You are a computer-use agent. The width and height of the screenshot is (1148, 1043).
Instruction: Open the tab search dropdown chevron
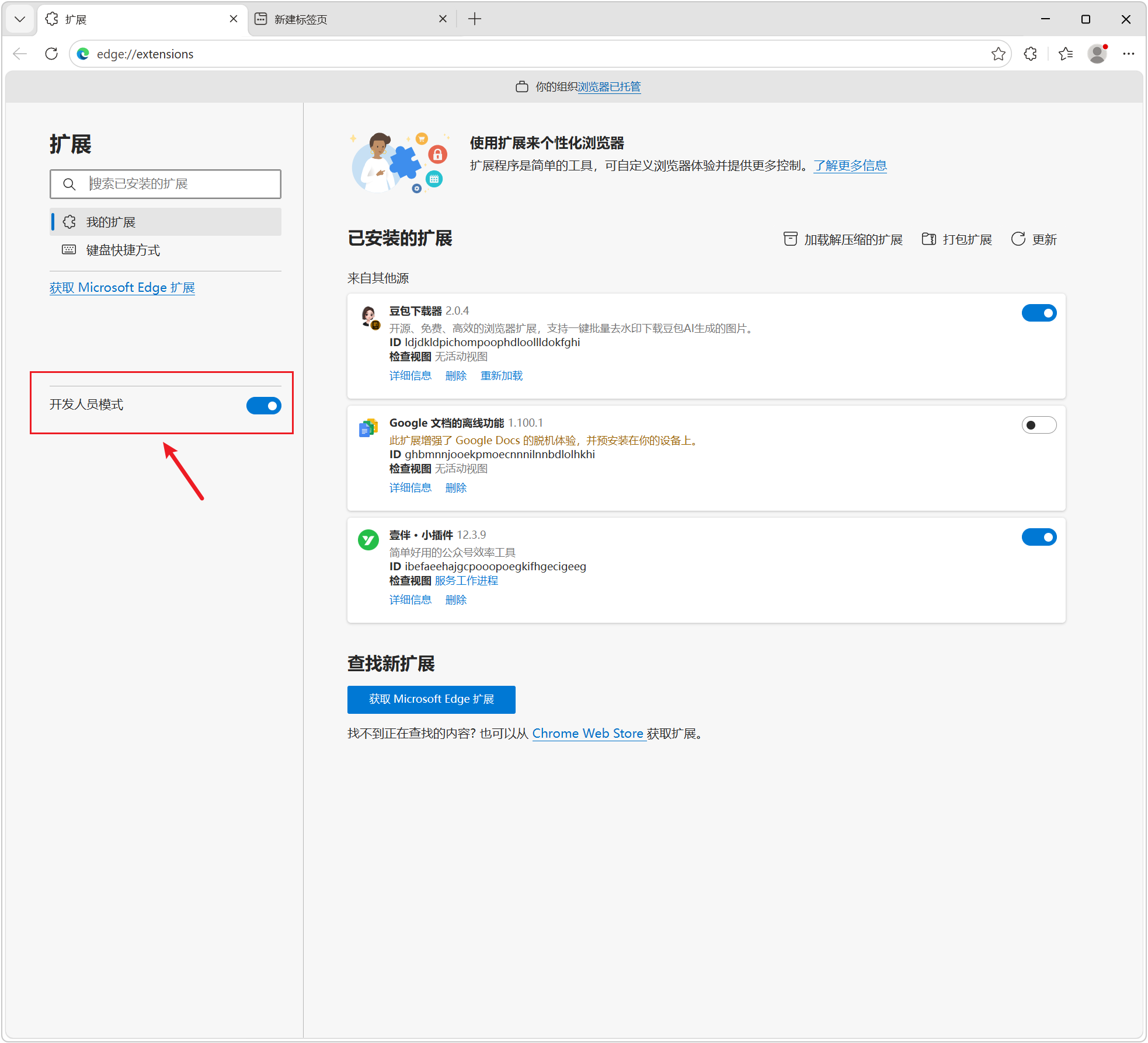pos(20,19)
